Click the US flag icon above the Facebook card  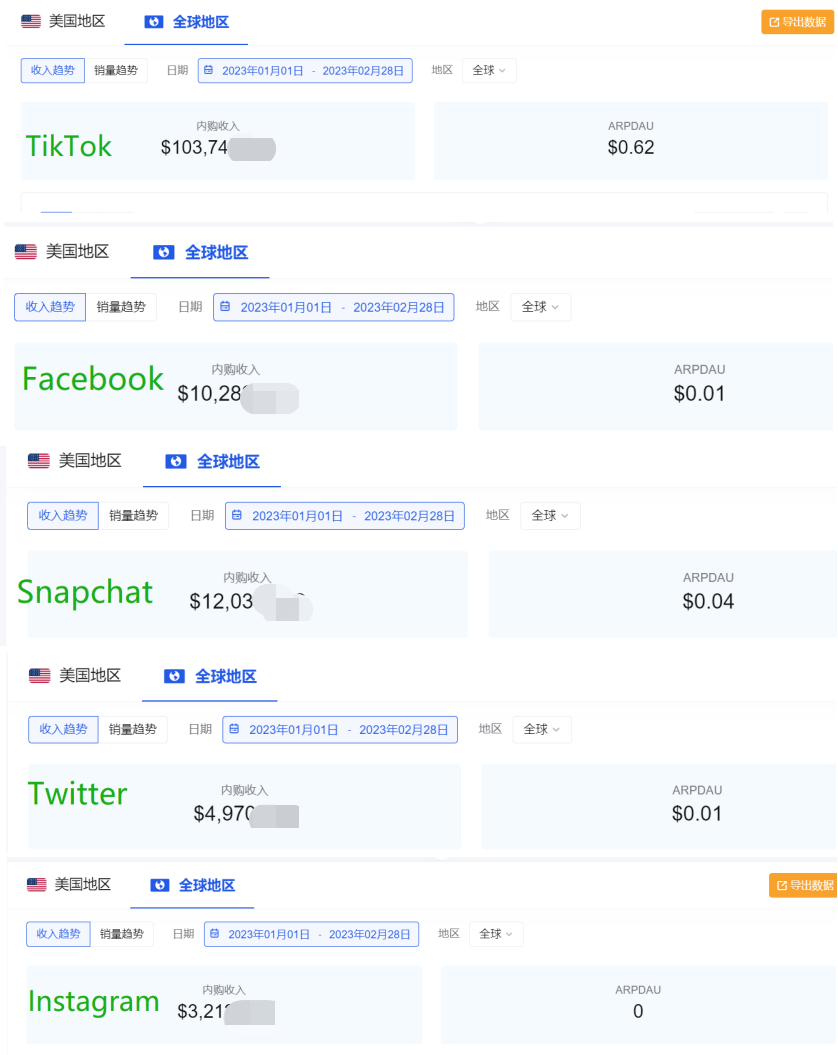(26, 252)
